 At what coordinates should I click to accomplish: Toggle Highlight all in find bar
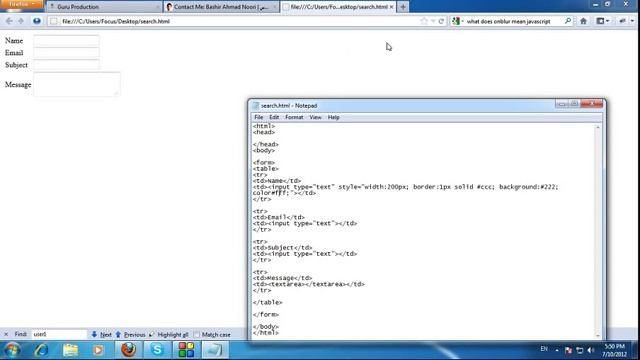point(169,334)
